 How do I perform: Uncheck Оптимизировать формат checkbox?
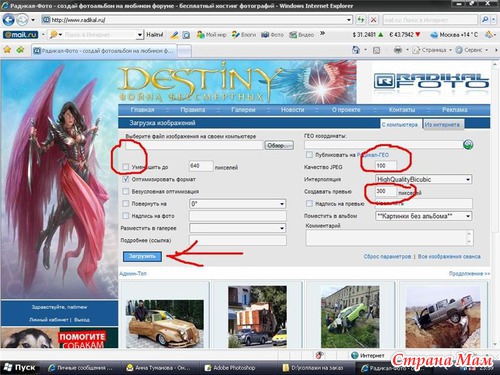pyautogui.click(x=126, y=179)
